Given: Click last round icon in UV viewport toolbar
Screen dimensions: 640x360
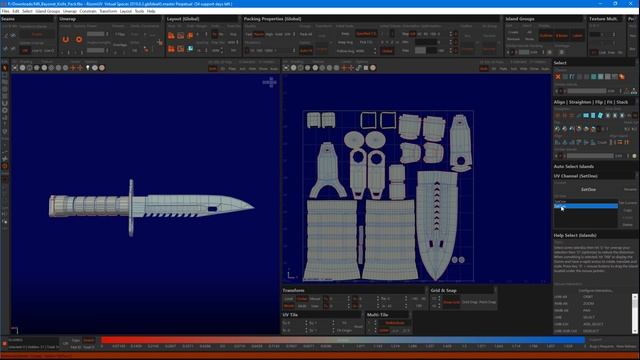Looking at the screenshot, I should click(x=373, y=68).
